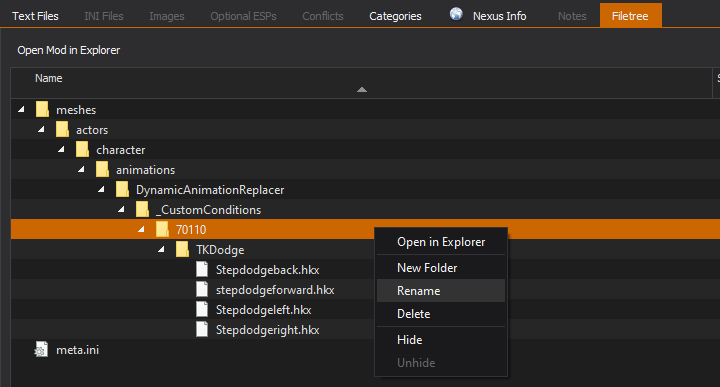Click Open Mod in Explorer
The height and width of the screenshot is (387, 720).
click(x=68, y=50)
